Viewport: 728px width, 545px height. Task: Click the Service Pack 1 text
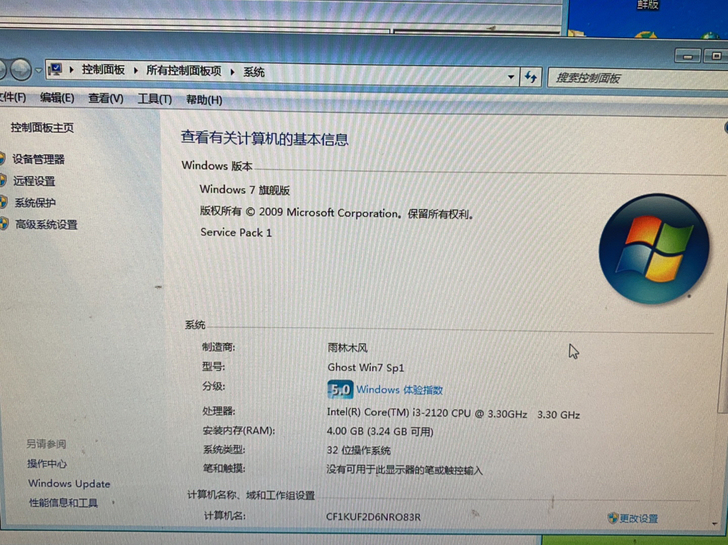236,232
